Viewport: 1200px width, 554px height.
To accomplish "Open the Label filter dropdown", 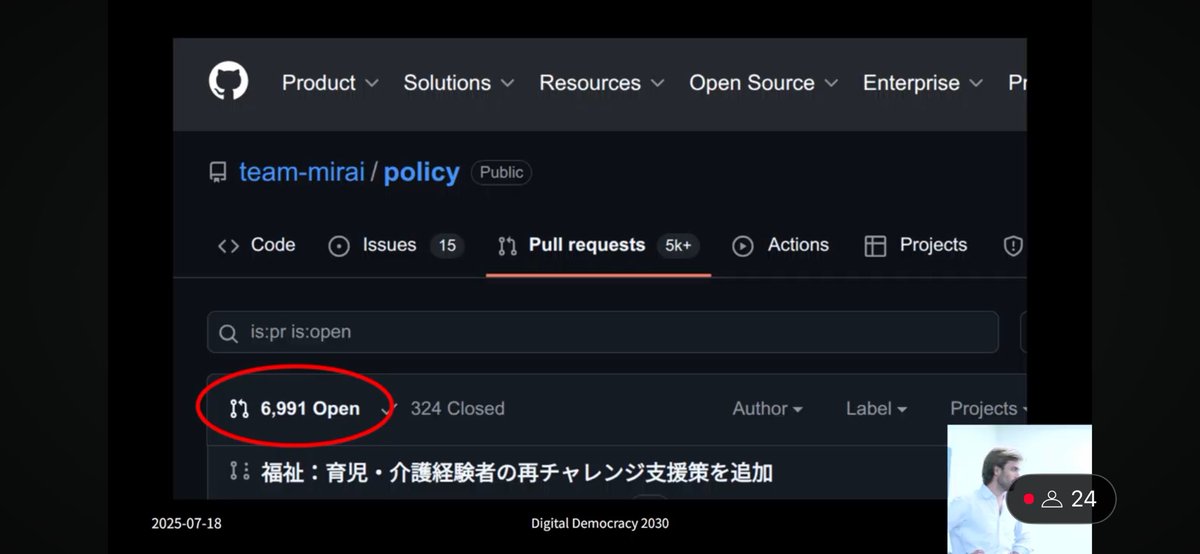I will [x=876, y=408].
